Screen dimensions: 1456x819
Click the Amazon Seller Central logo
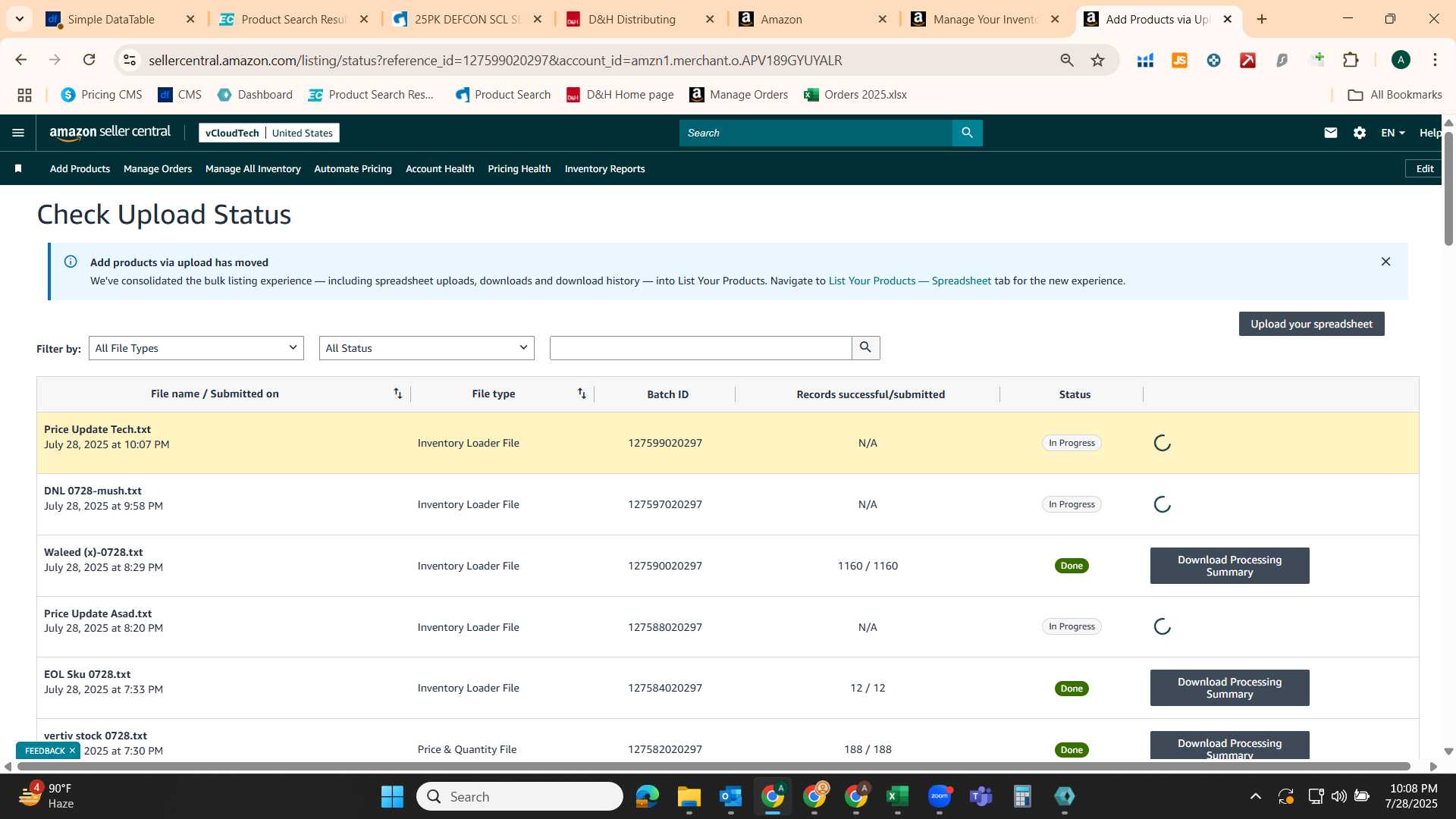[110, 133]
